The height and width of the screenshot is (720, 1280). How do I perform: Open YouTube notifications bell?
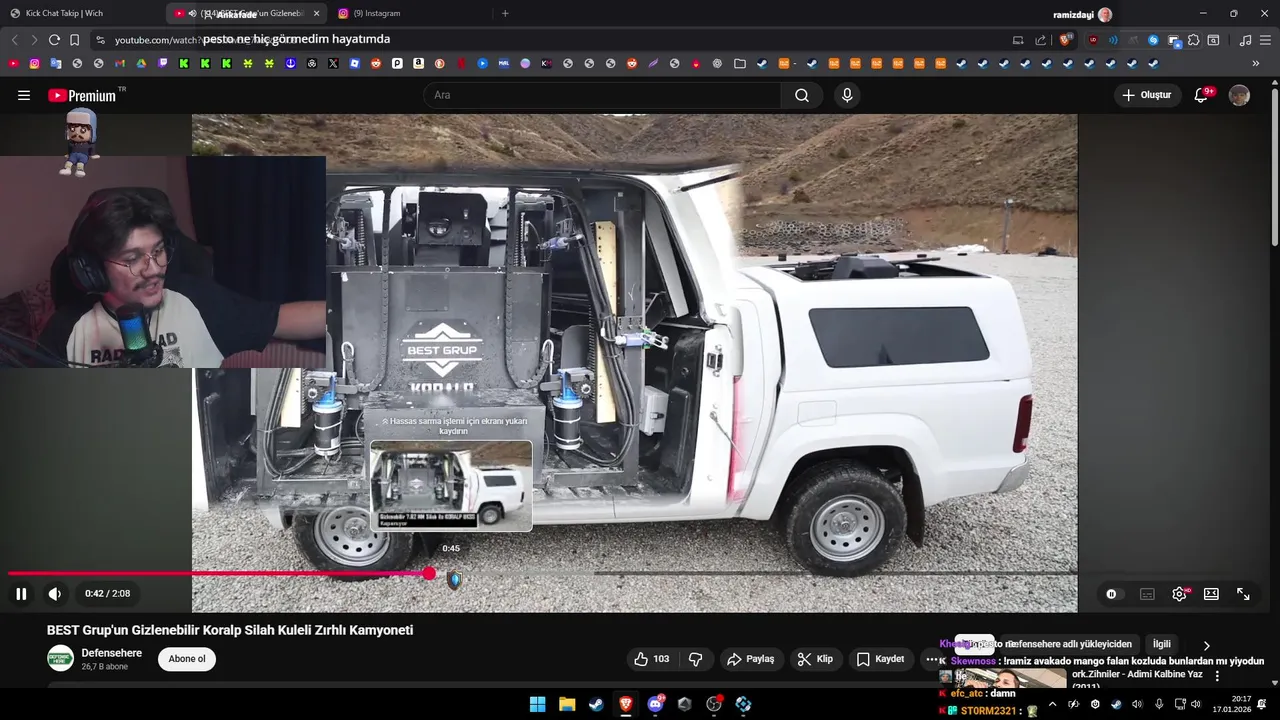click(x=1201, y=95)
